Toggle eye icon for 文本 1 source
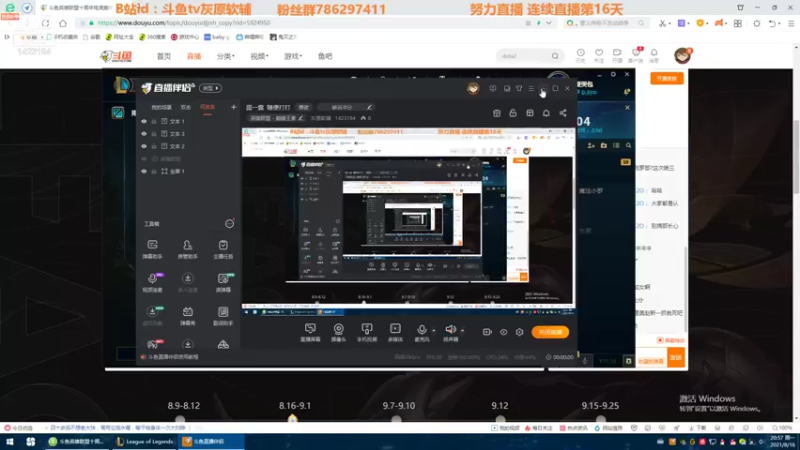Screen dimensions: 800x450 [144, 121]
